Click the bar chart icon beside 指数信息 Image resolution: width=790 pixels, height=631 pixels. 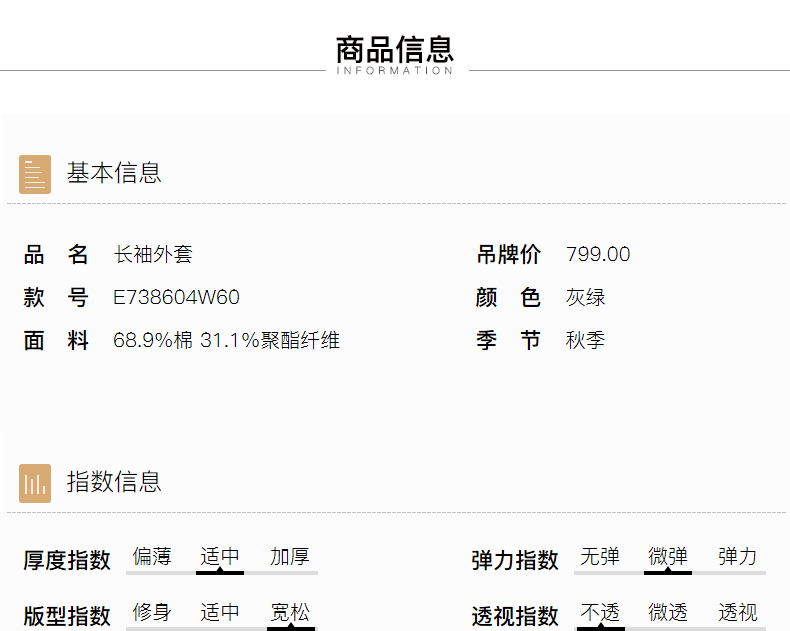(35, 483)
